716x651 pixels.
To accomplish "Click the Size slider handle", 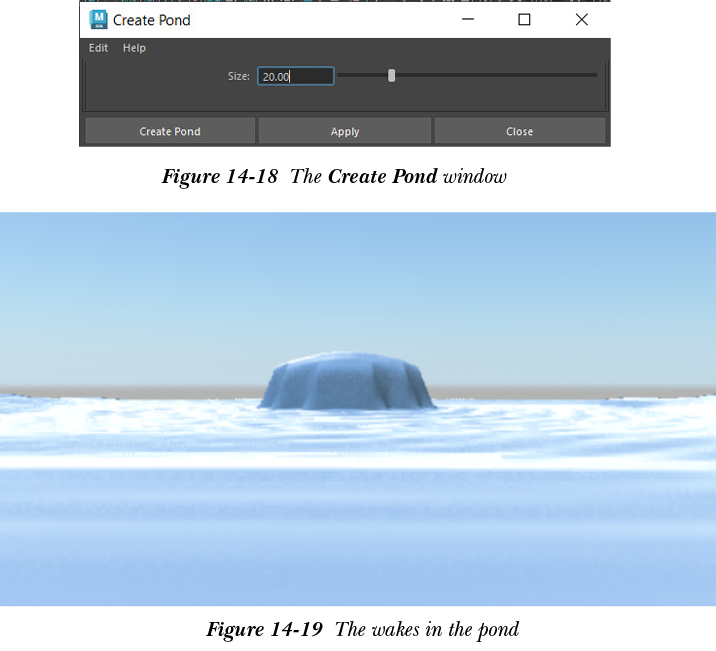I will coord(391,75).
